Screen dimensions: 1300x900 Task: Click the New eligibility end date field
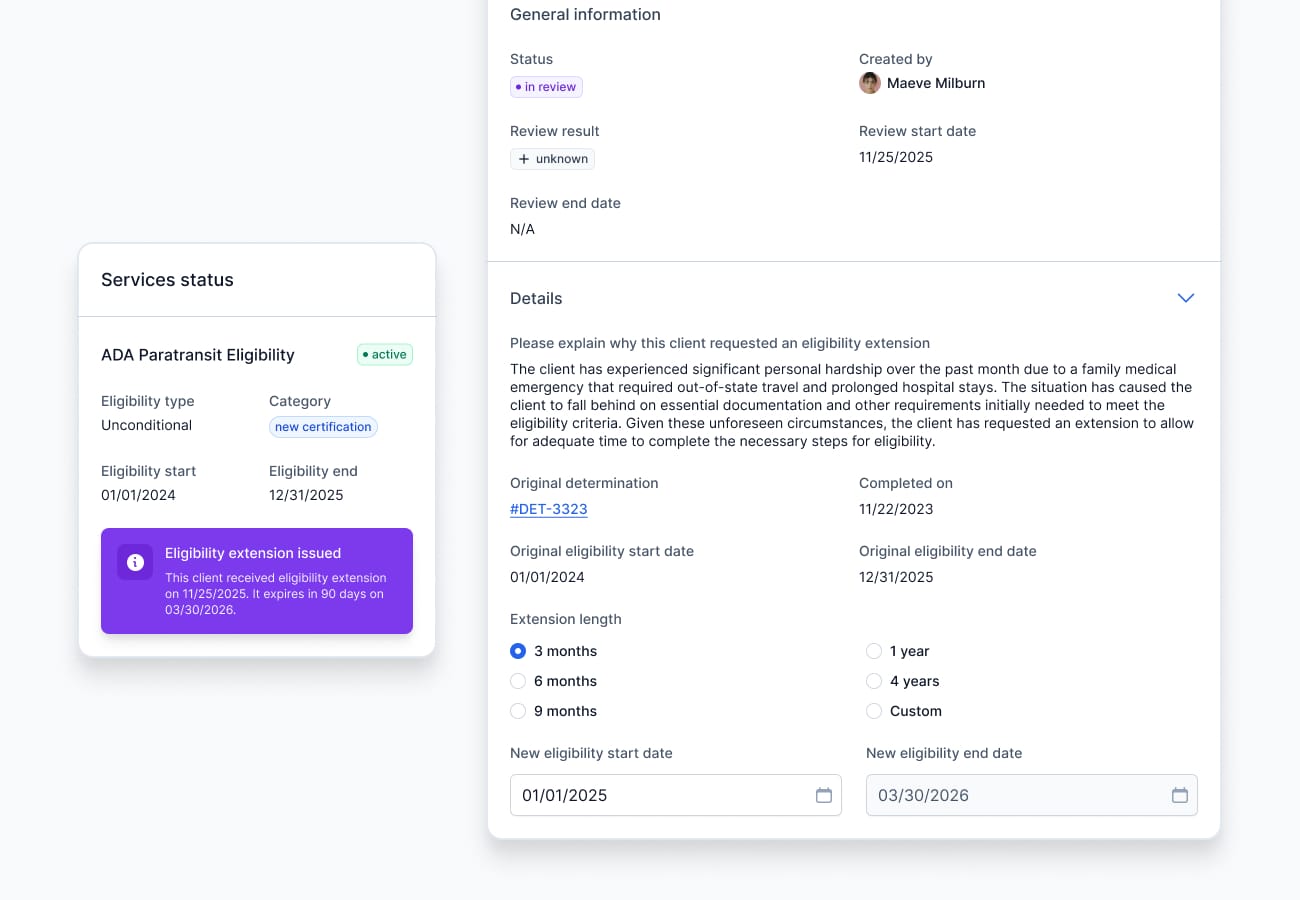tap(1032, 795)
